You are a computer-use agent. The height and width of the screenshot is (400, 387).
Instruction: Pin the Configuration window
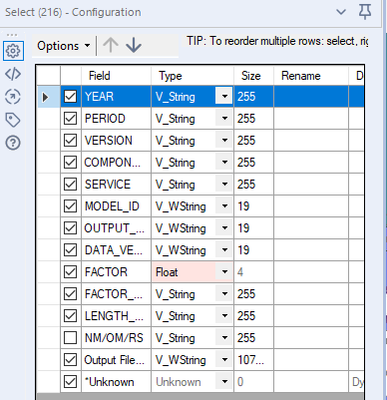[365, 12]
